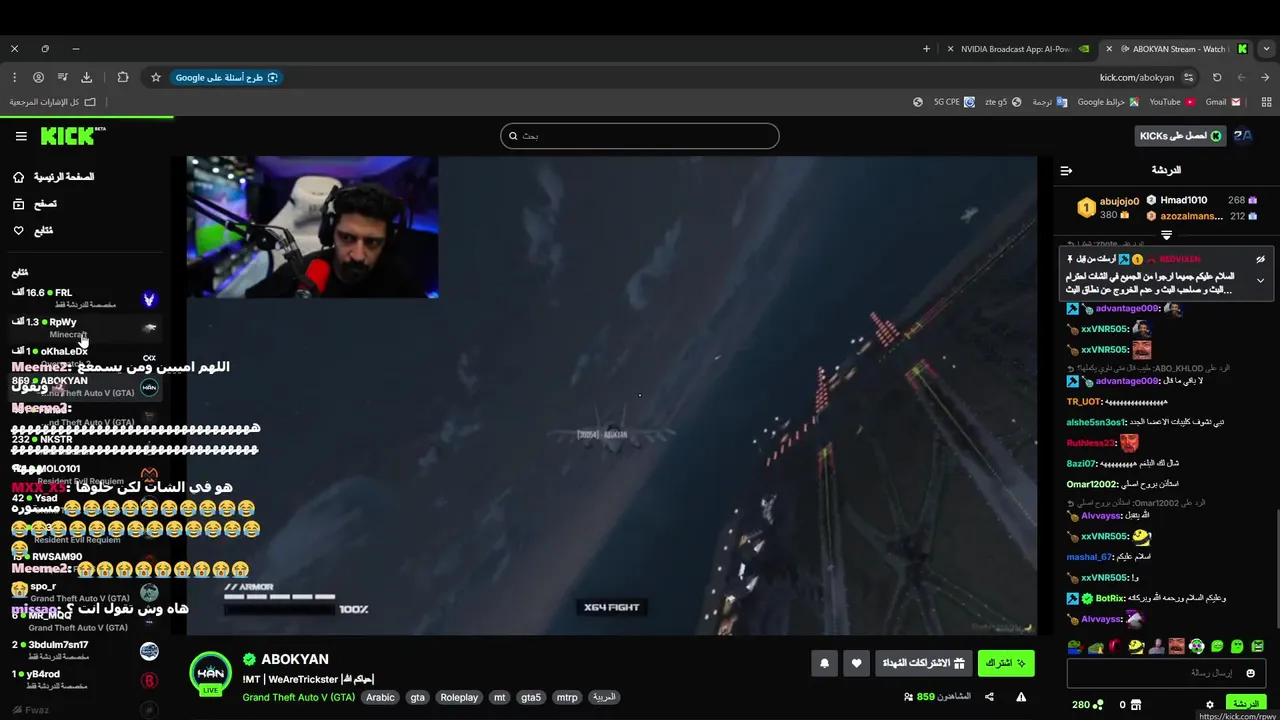Expand the gift leaderboard handle
This screenshot has height=720, width=1280.
click(x=1166, y=235)
